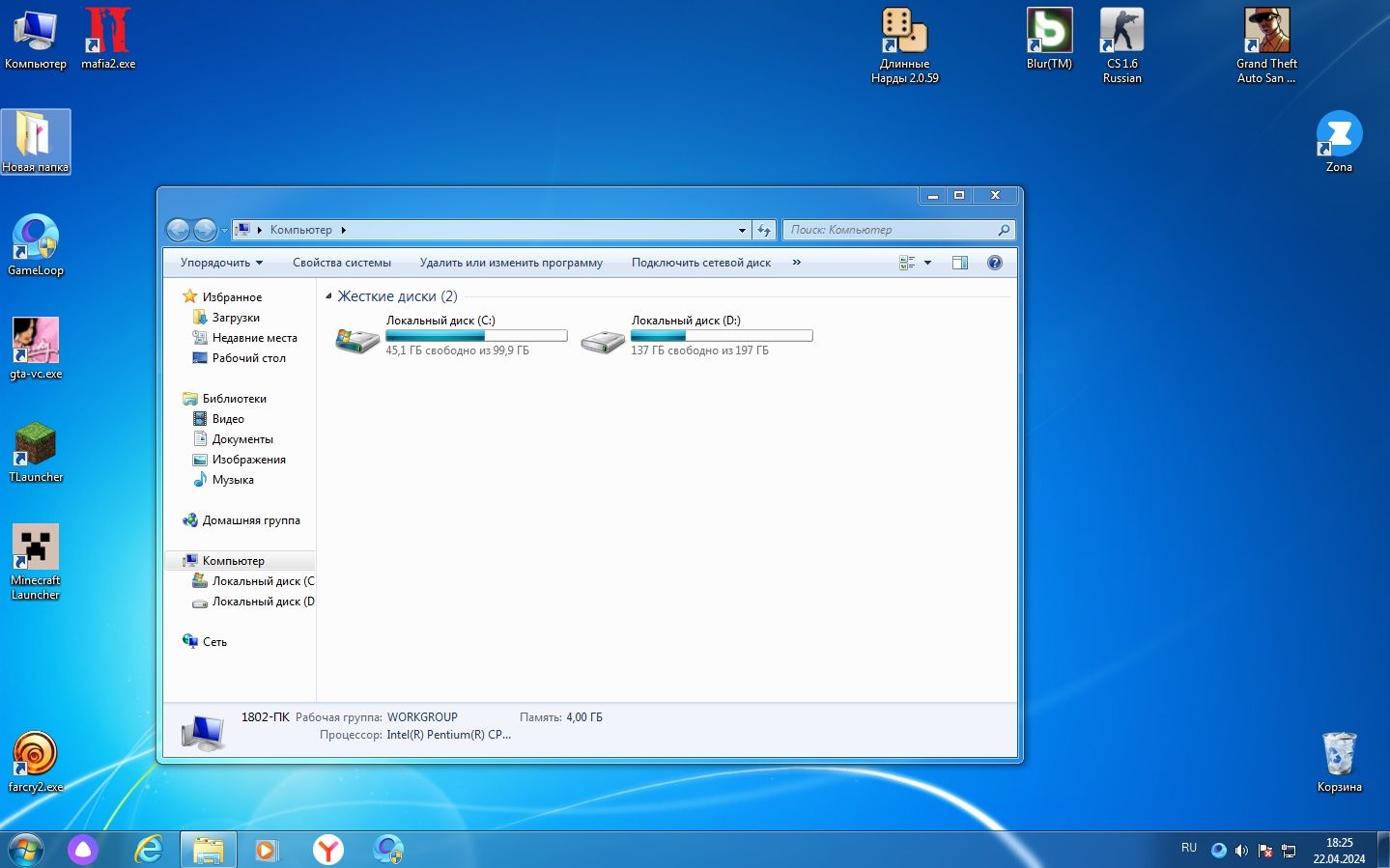Select the CS 1.6 Russian shortcut
This screenshot has width=1390, height=868.
[1122, 46]
